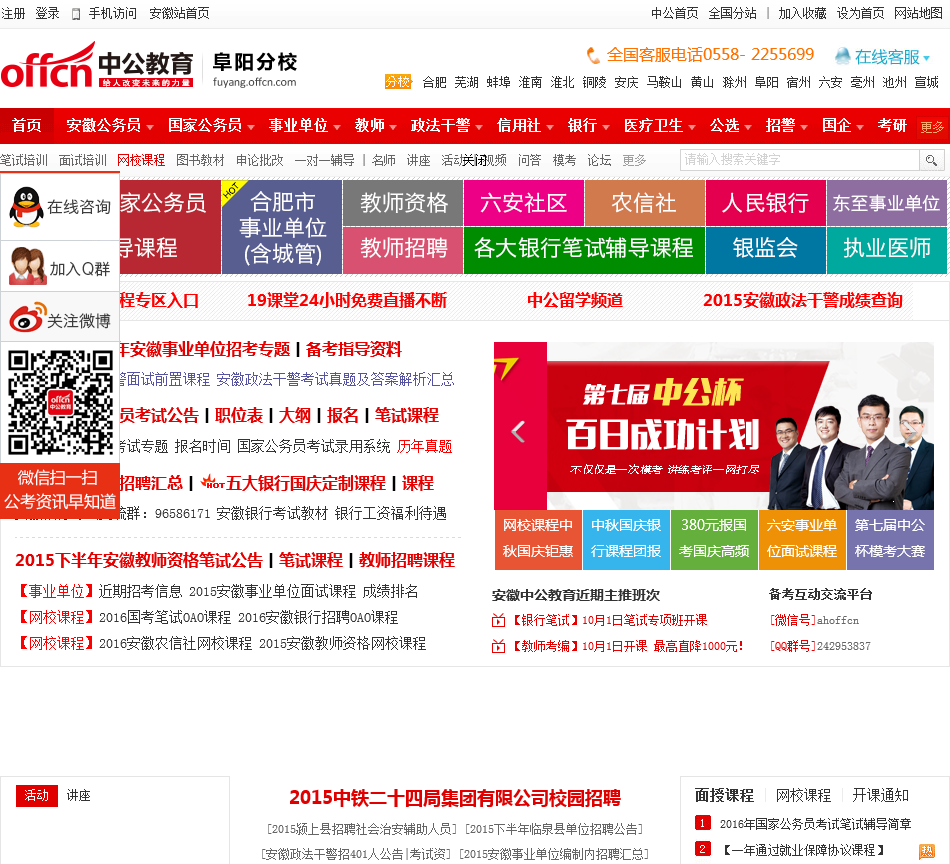Screen dimensions: 950x864
Task: Go to the 首页 home tab
Action: point(27,125)
